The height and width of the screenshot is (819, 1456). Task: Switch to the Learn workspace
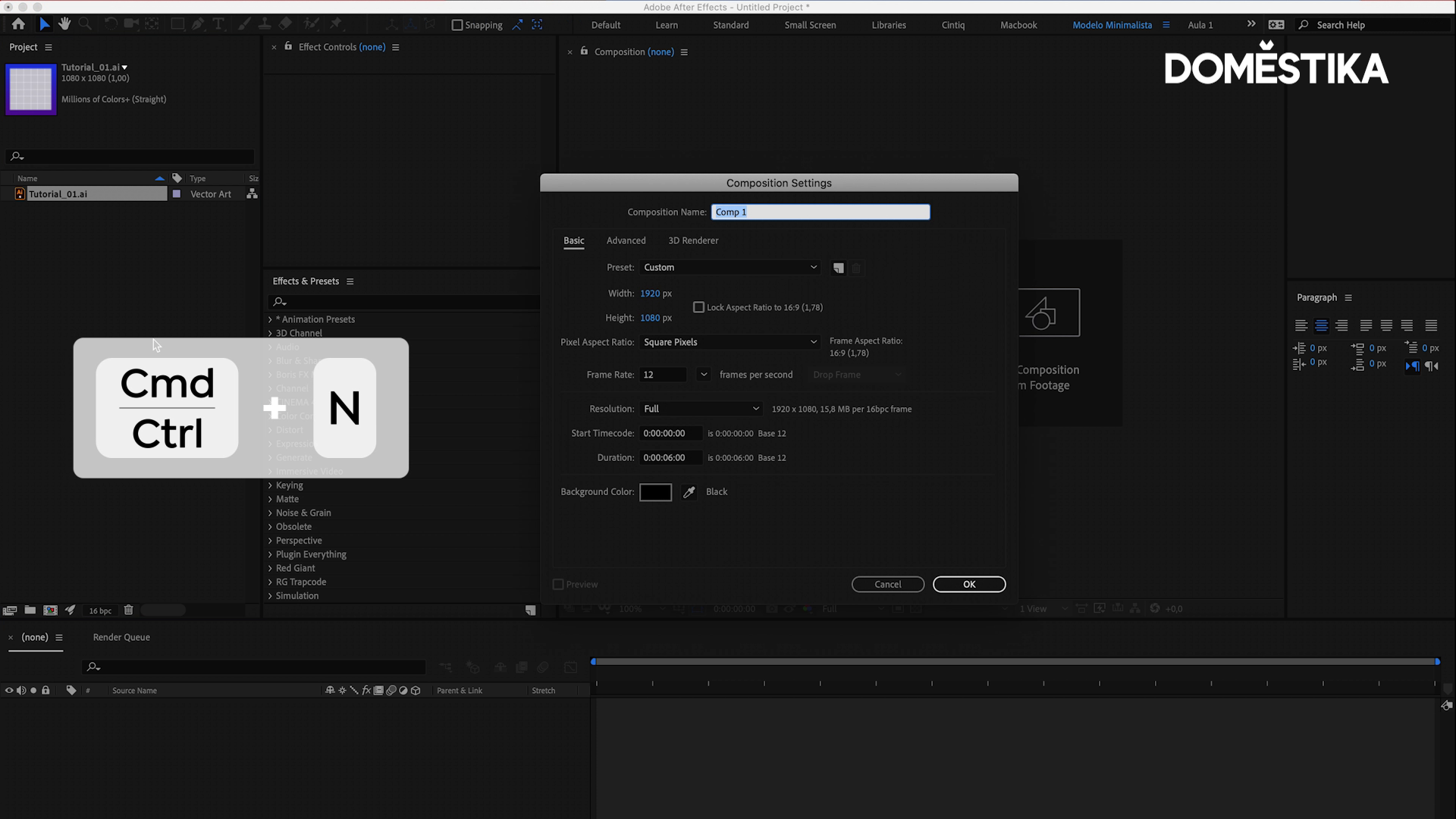[x=667, y=25]
